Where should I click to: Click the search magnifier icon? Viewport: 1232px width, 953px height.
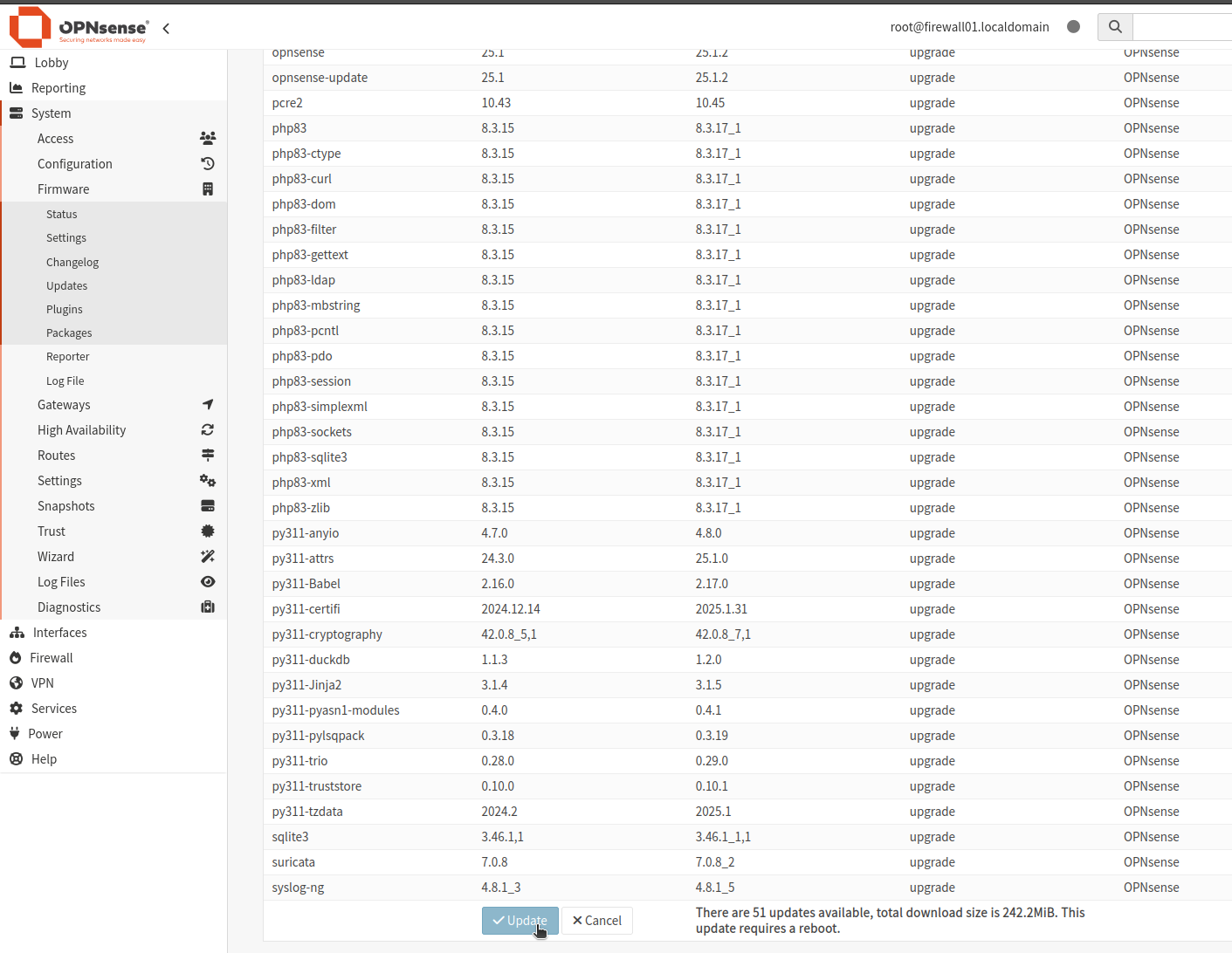coord(1115,27)
